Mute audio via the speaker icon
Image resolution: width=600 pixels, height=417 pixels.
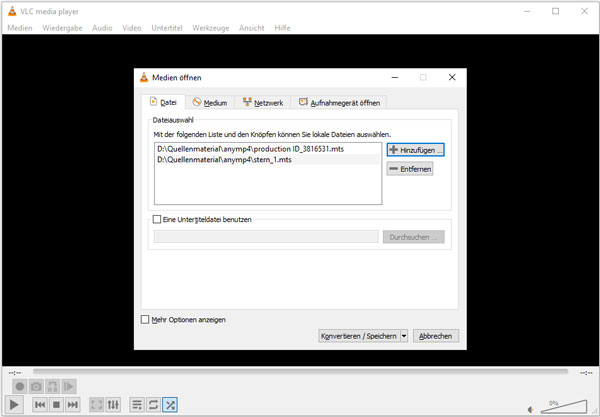click(x=531, y=410)
